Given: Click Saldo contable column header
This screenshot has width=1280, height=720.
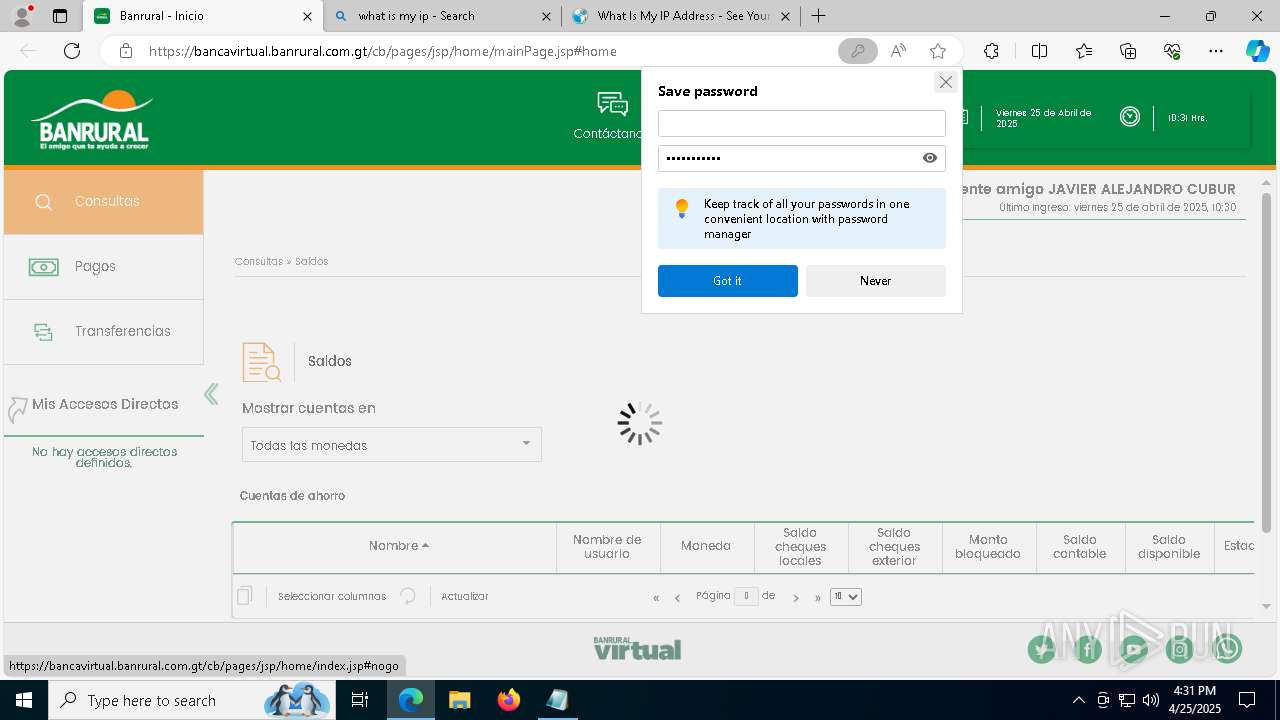Looking at the screenshot, I should (1080, 547).
